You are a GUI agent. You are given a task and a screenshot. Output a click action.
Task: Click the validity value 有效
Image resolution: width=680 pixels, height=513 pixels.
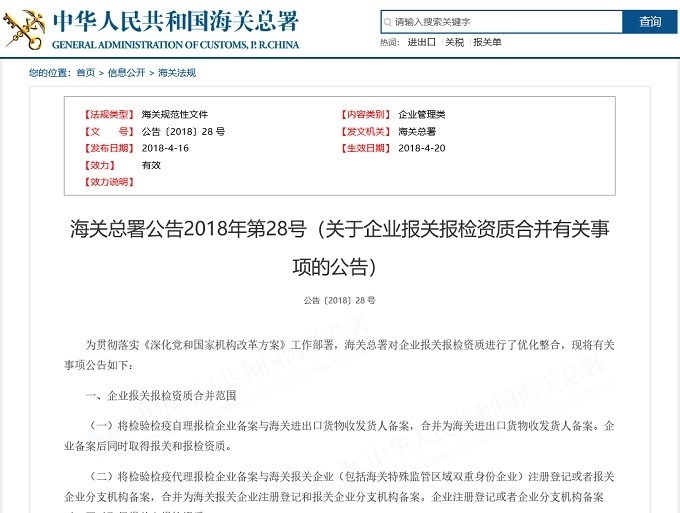[151, 165]
